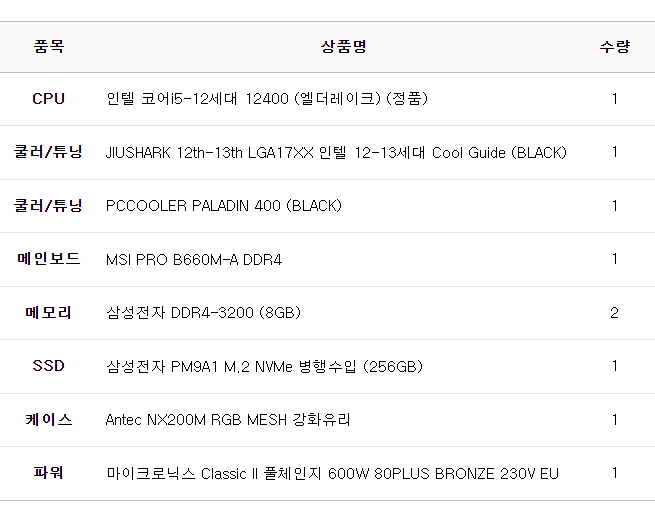Click the quantity value in the CPU row
The width and height of the screenshot is (655, 512).
coord(614,99)
